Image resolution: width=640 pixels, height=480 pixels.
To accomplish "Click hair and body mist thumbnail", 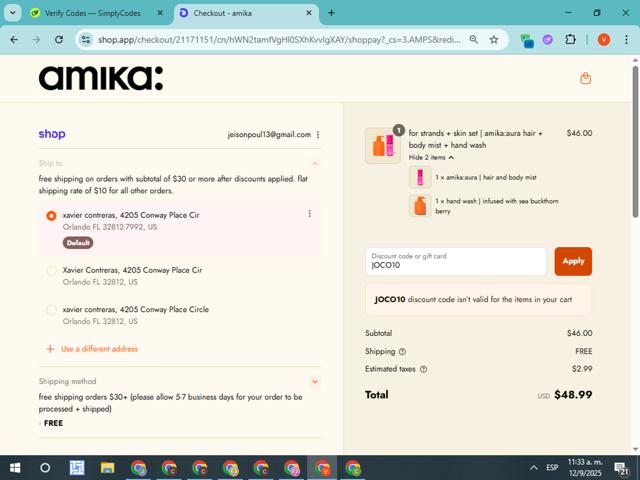I will coord(420,178).
